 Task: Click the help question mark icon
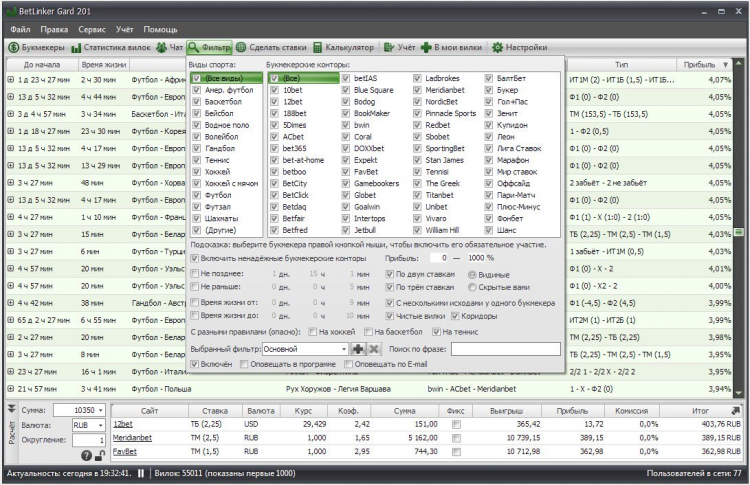click(86, 456)
